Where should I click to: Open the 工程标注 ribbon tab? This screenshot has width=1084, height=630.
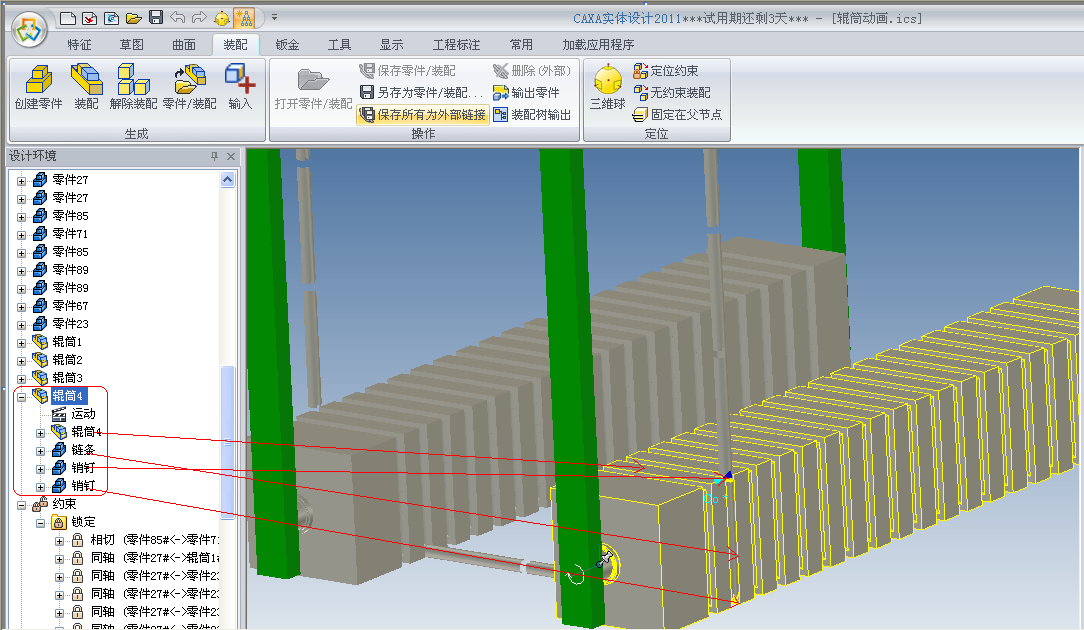456,44
